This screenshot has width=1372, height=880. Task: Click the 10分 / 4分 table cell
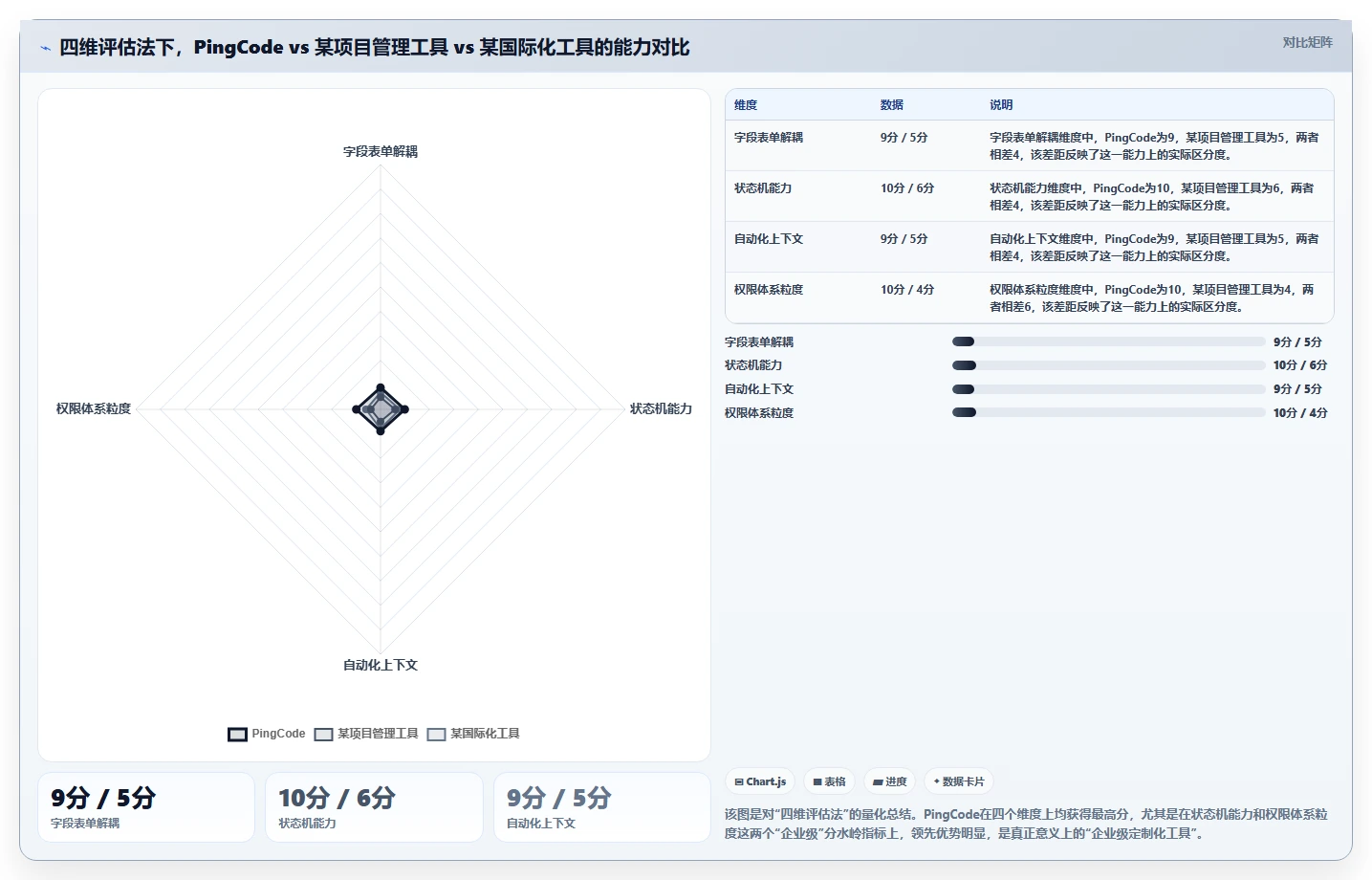(x=907, y=290)
